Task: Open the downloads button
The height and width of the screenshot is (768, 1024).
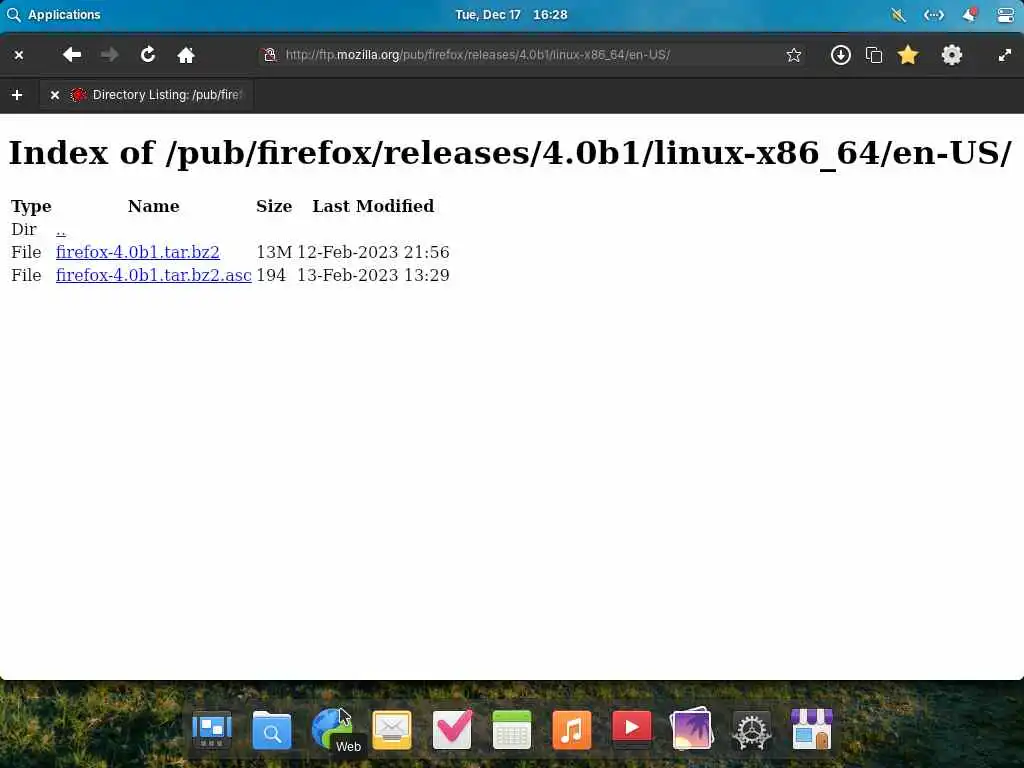Action: (x=840, y=55)
